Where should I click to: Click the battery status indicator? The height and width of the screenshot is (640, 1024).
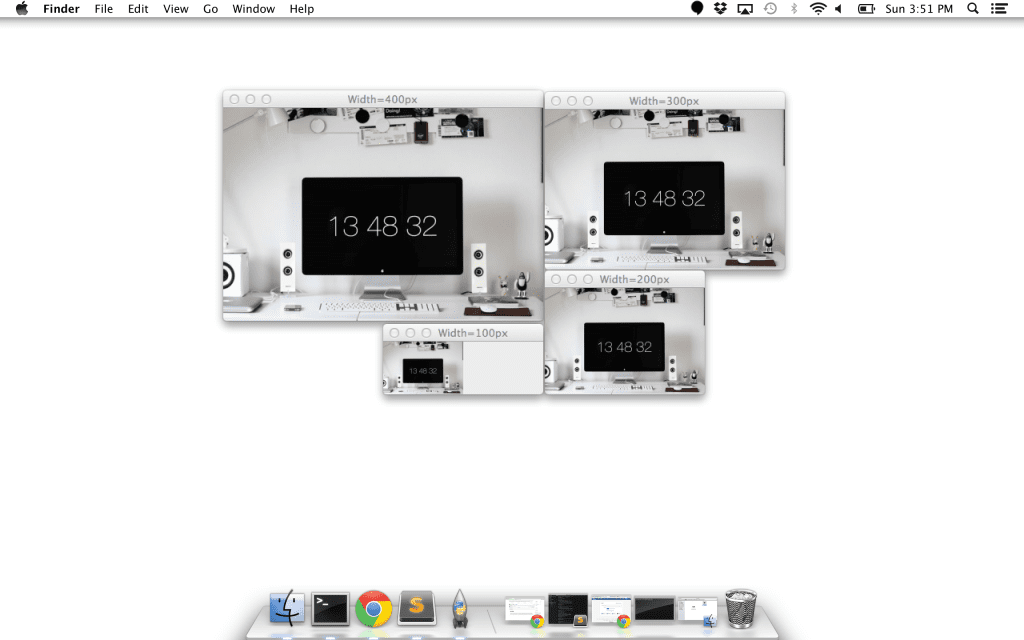[865, 9]
